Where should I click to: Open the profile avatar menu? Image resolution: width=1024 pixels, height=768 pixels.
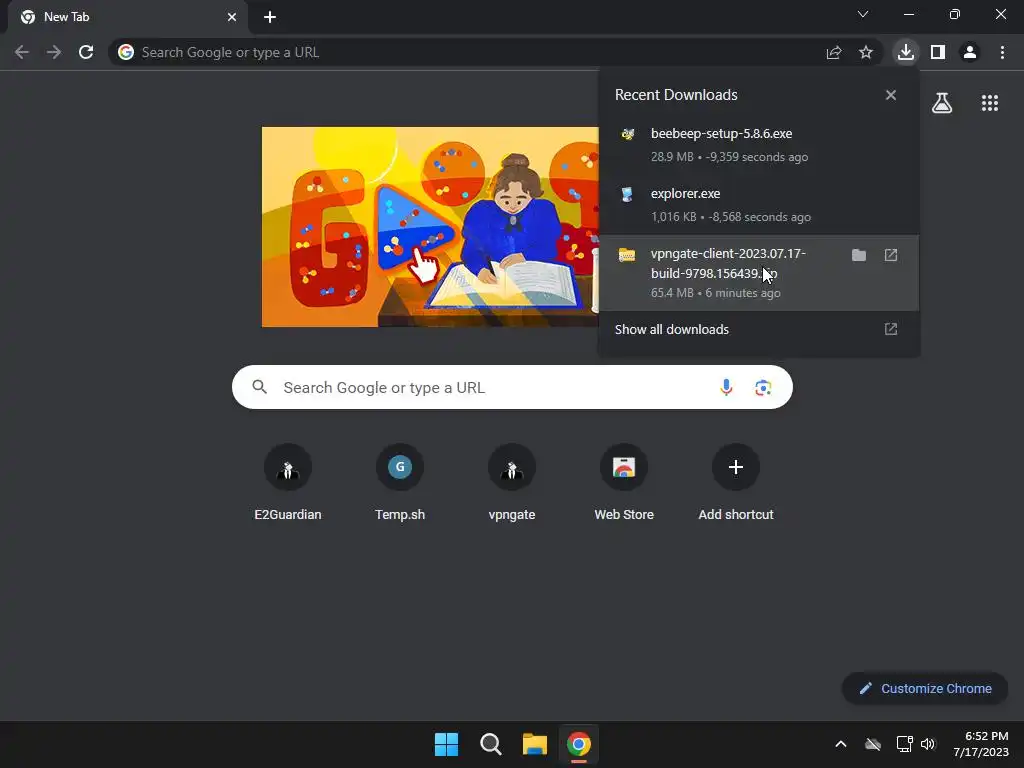click(970, 52)
